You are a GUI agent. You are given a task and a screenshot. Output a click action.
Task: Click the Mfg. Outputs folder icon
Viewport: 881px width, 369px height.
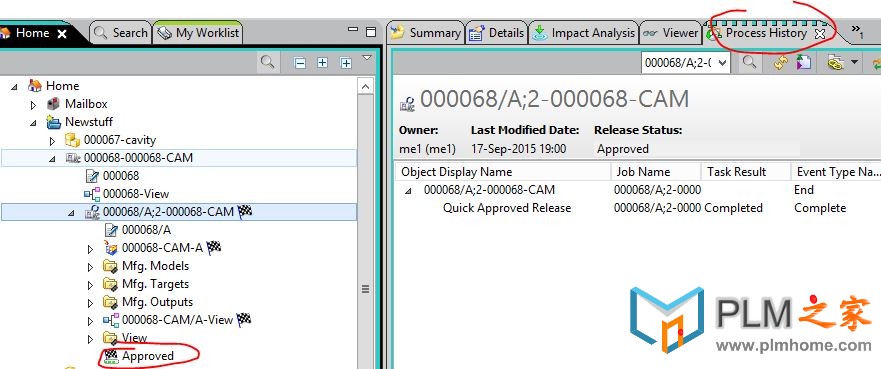point(111,302)
